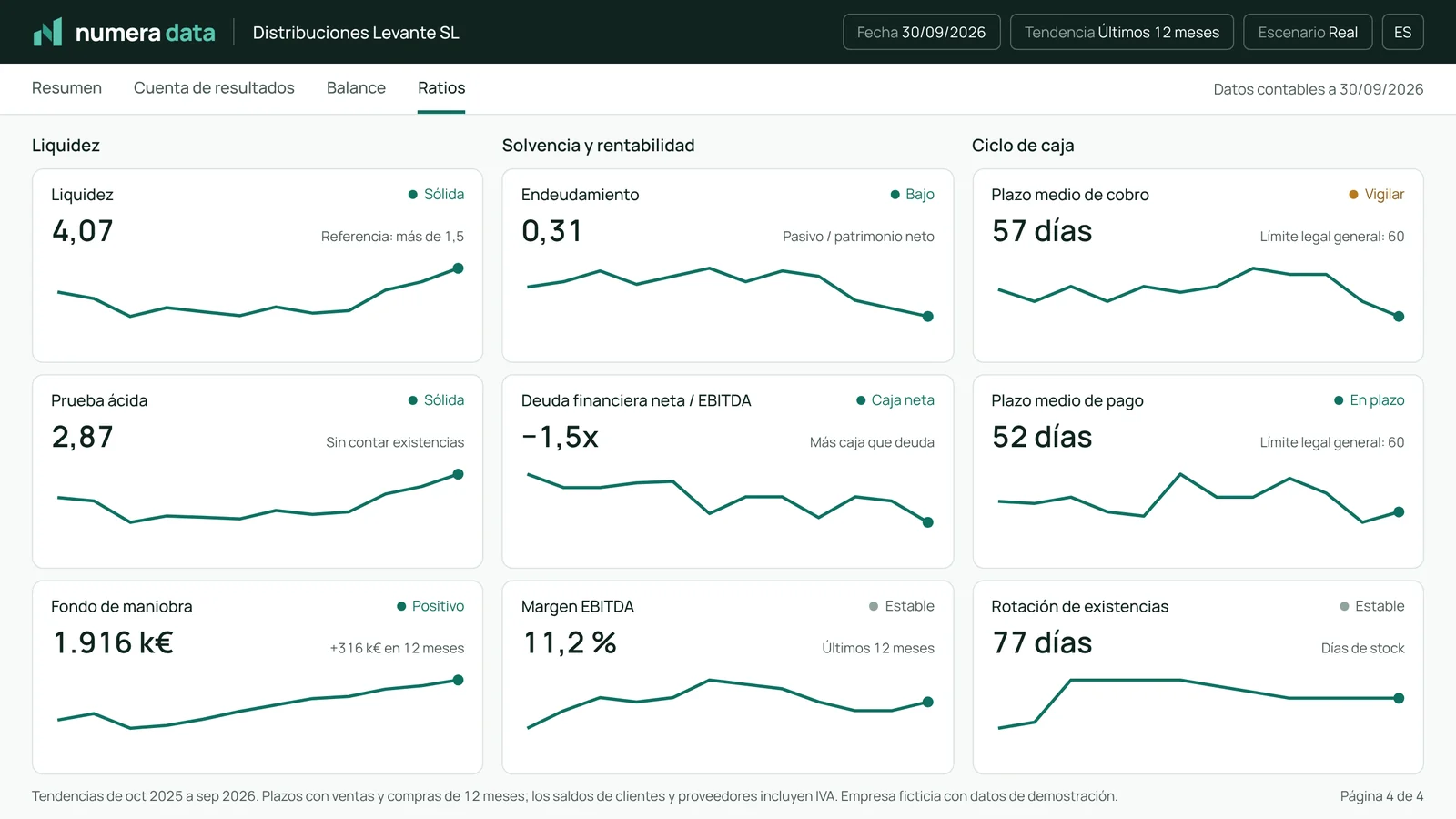1456x819 pixels.
Task: Click the Más caja que deuda caption
Action: click(872, 442)
